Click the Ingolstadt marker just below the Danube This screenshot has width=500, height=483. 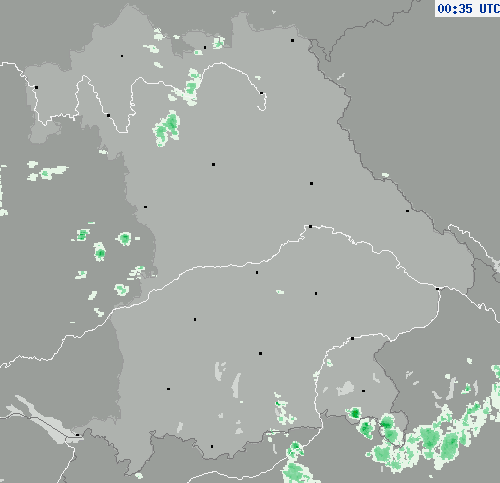click(x=257, y=272)
